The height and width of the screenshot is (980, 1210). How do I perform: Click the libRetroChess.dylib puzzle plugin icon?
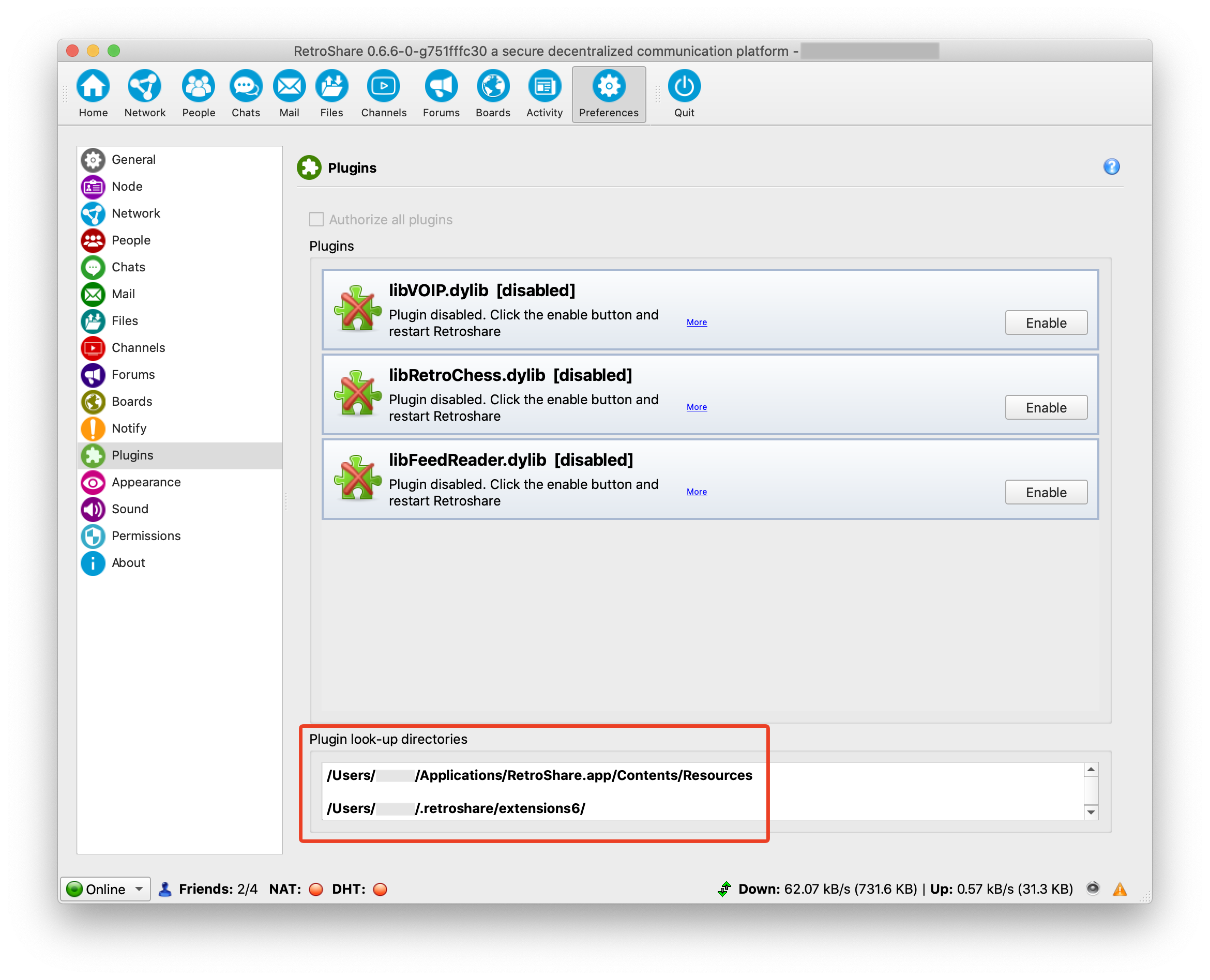357,392
